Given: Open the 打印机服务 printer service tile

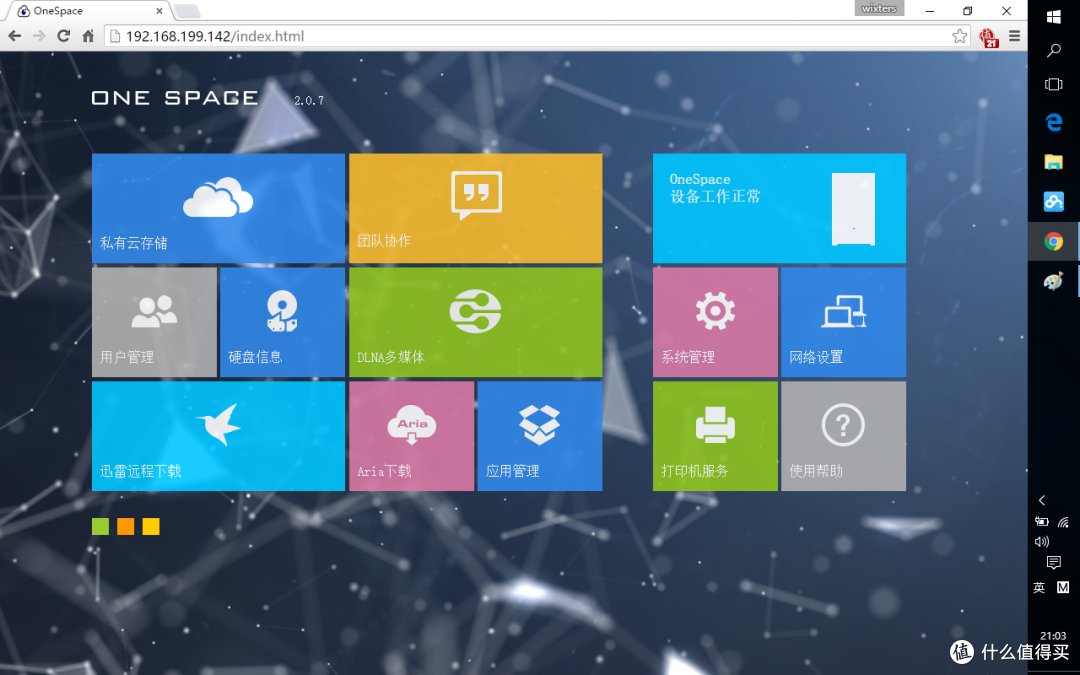Looking at the screenshot, I should coord(715,436).
